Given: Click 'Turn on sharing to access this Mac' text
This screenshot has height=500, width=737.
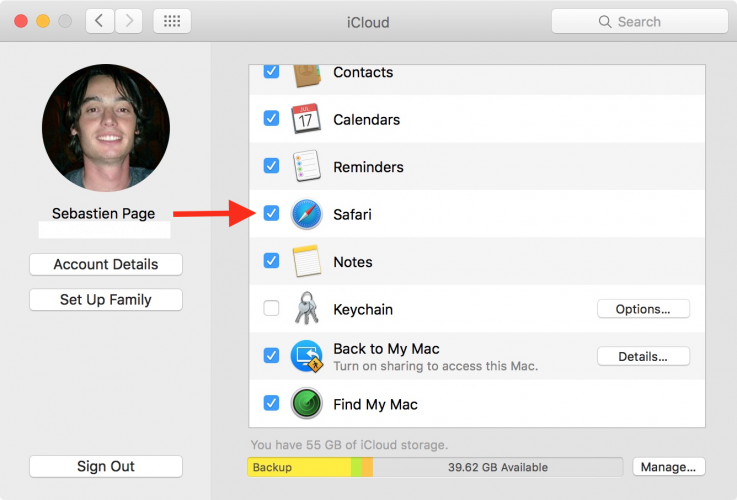Looking at the screenshot, I should [x=436, y=366].
